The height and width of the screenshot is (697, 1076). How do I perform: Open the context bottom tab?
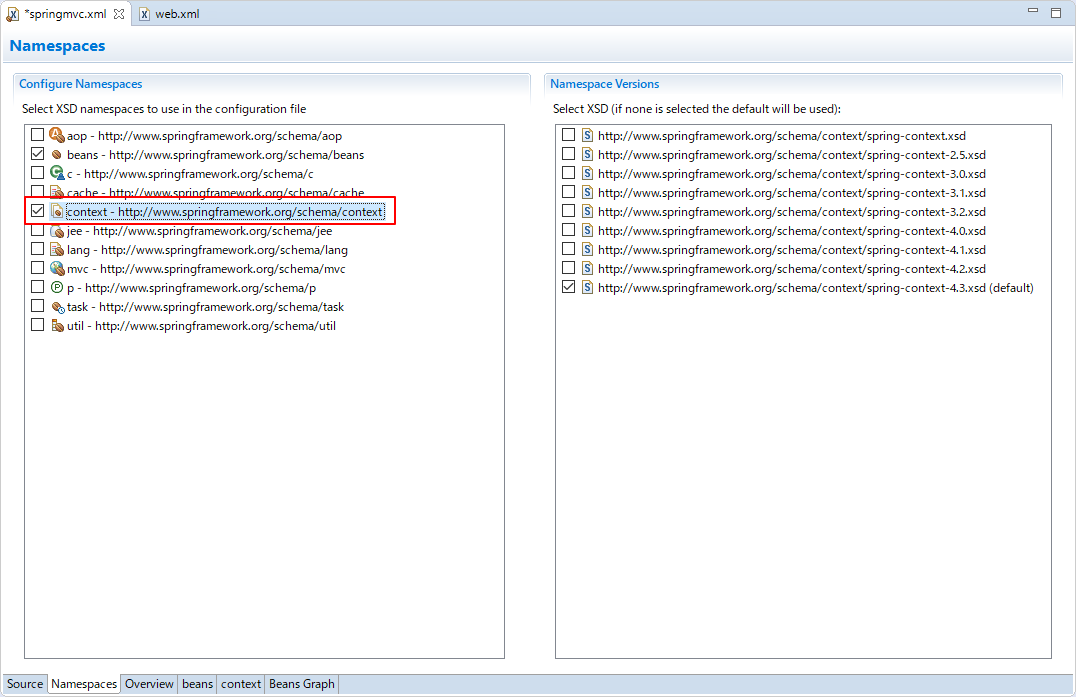(240, 684)
